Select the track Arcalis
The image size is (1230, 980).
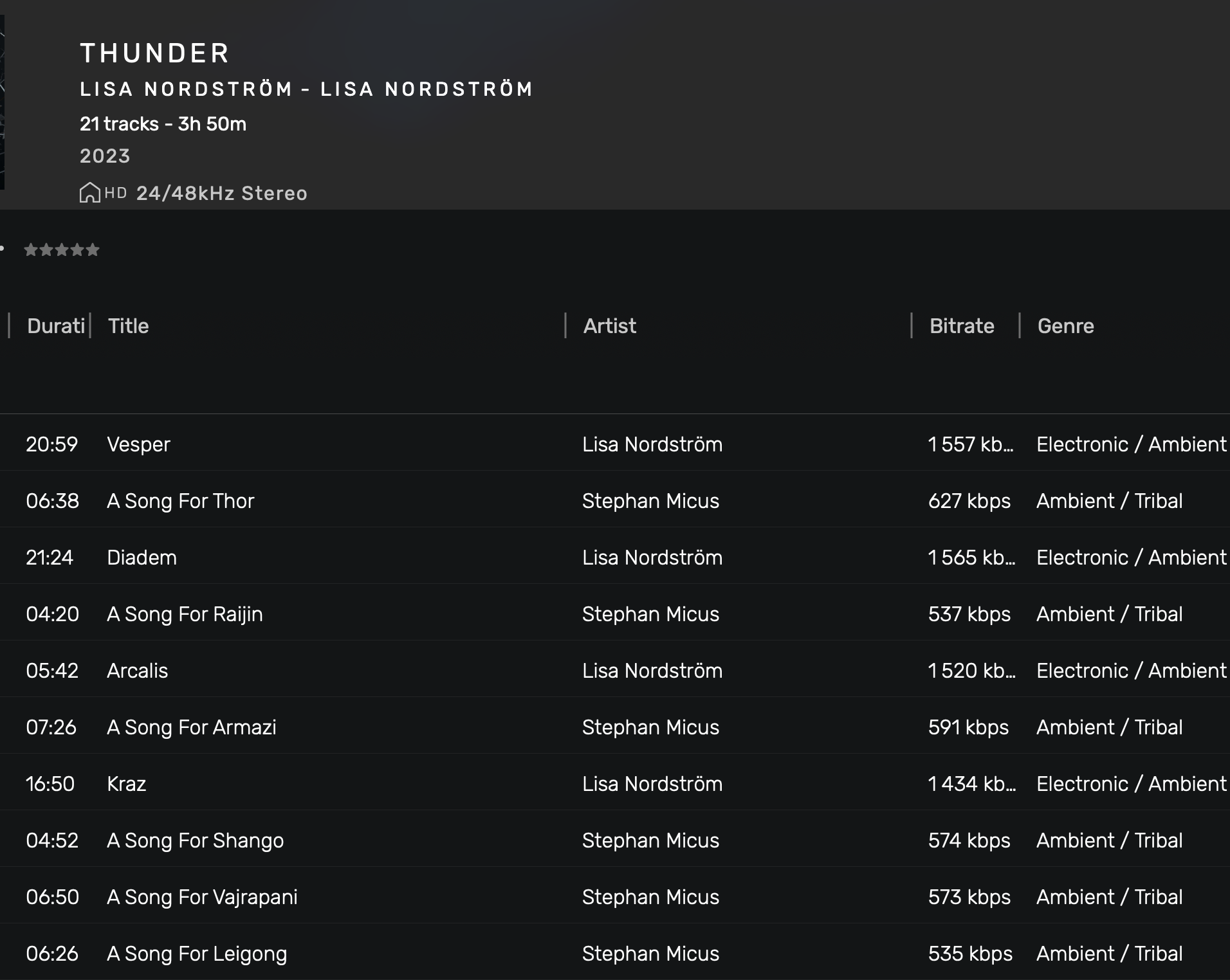pyautogui.click(x=137, y=671)
